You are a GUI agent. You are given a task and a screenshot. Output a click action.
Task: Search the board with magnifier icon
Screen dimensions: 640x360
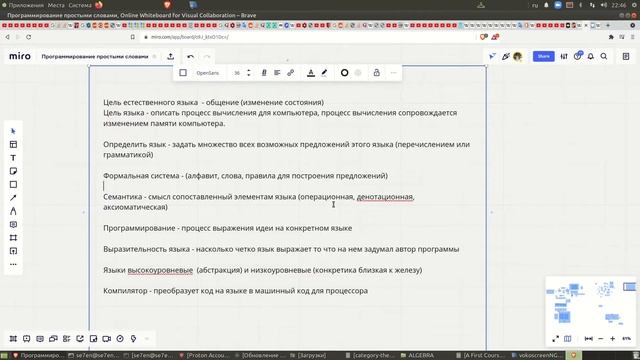coord(604,56)
